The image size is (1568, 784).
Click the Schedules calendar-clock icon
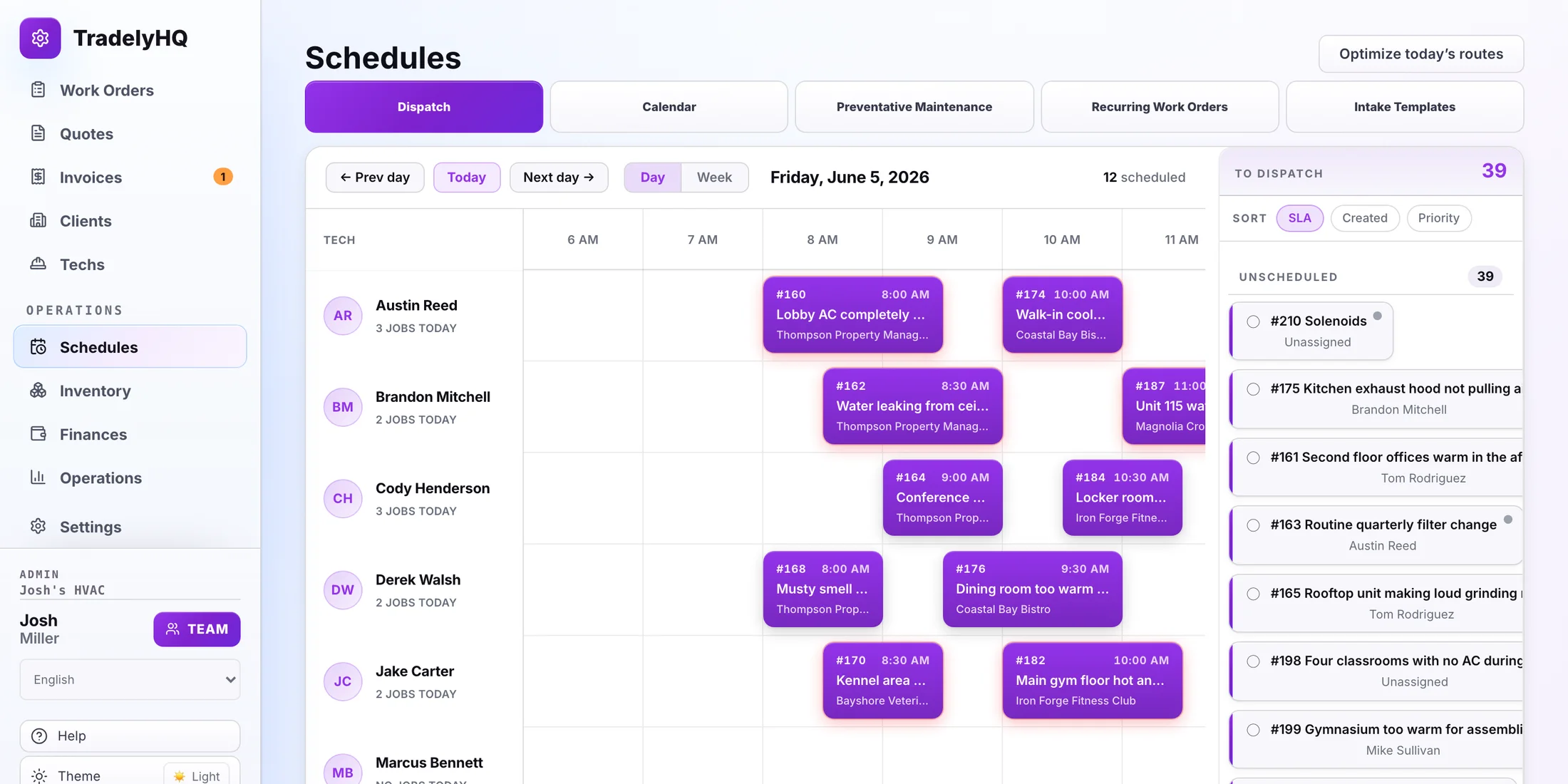(x=38, y=347)
